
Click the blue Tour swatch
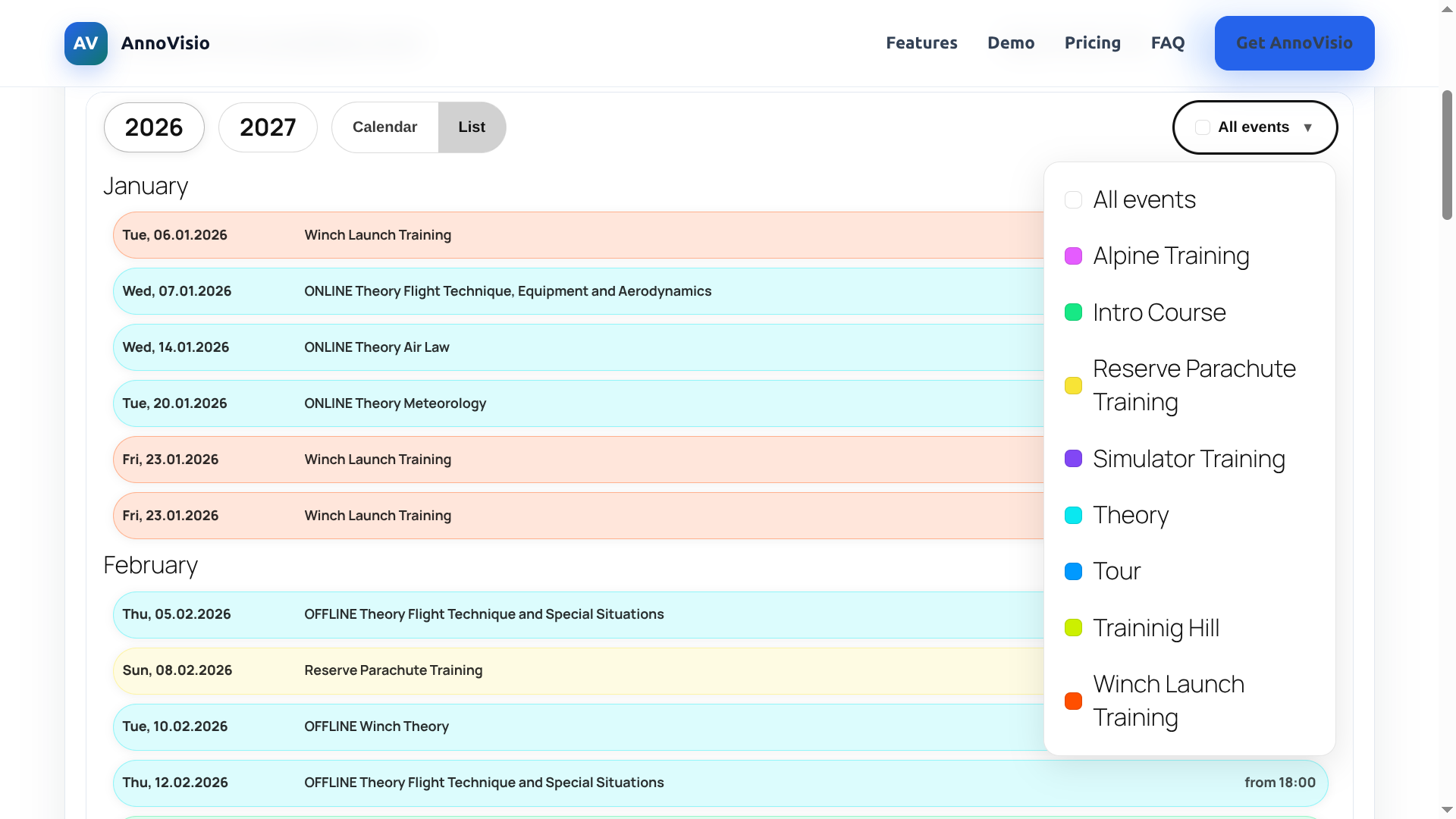[1073, 572]
